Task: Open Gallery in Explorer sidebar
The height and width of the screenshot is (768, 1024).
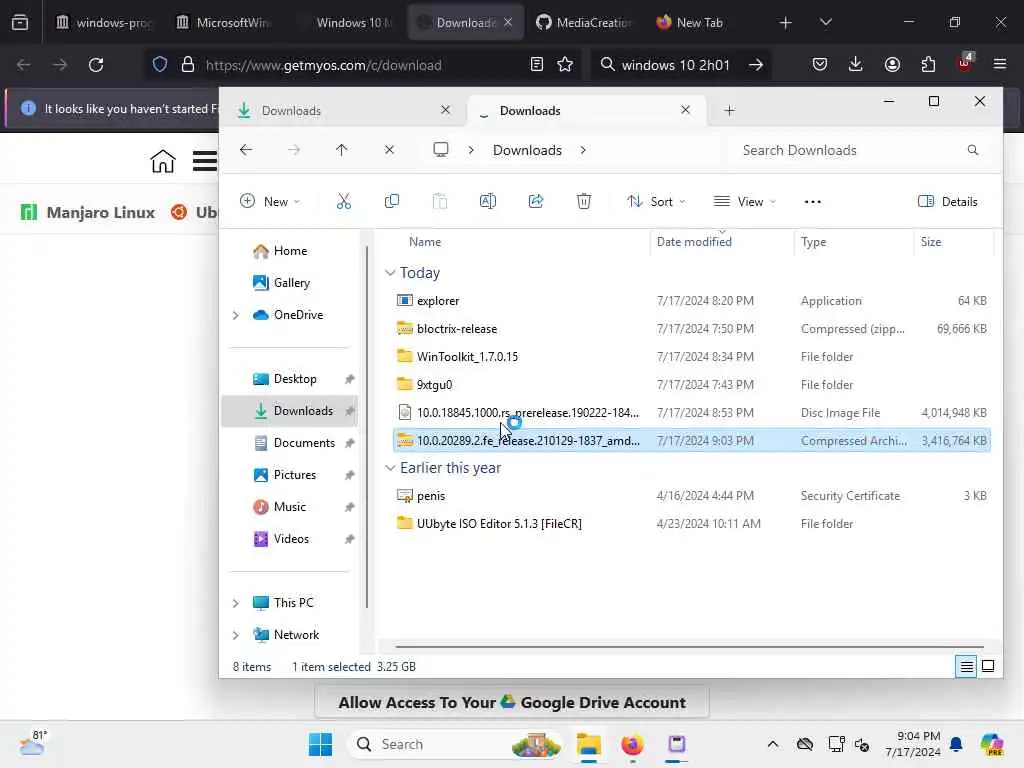Action: tap(282, 283)
